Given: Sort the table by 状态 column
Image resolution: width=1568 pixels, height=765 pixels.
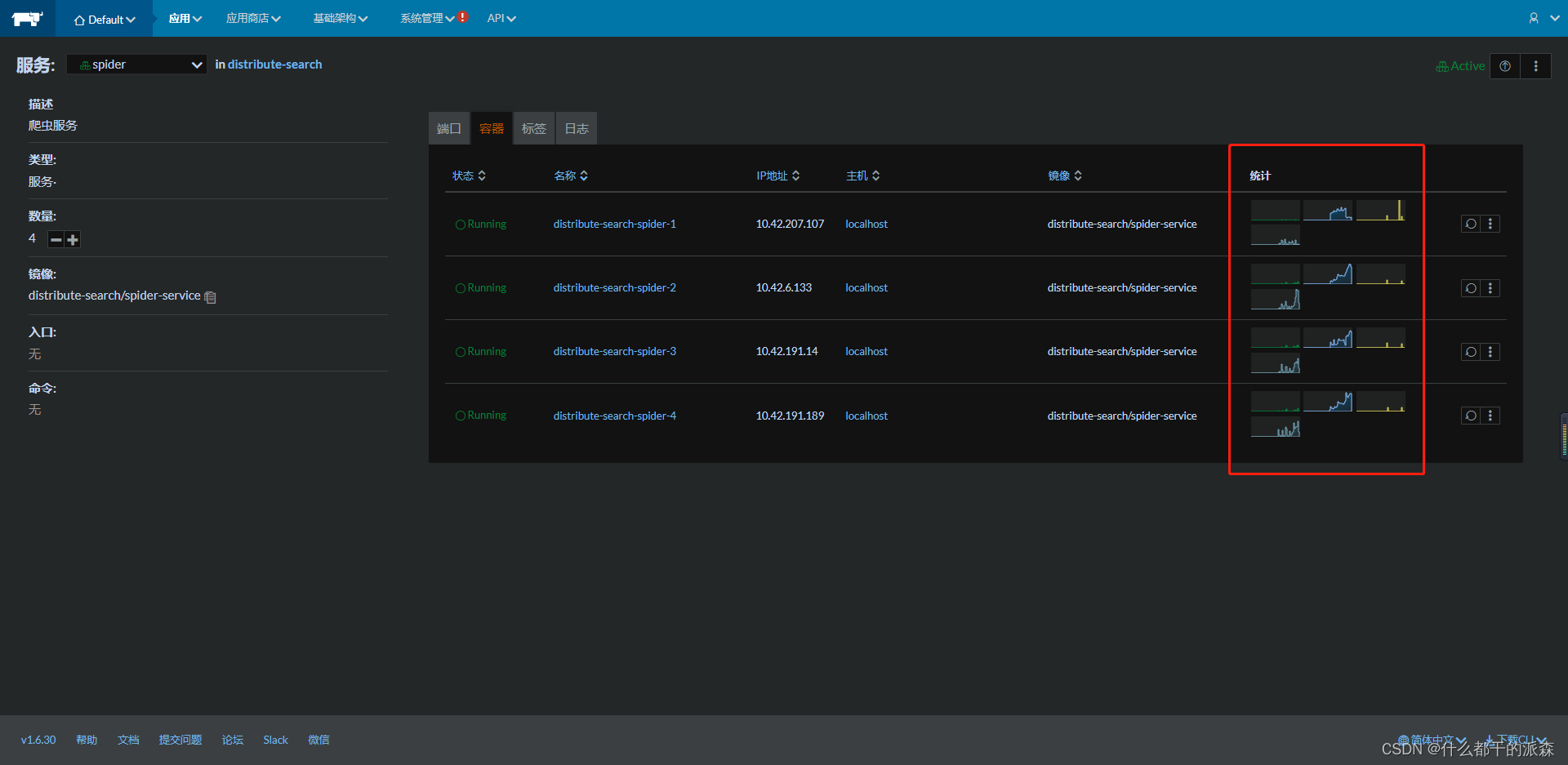Looking at the screenshot, I should (x=470, y=176).
